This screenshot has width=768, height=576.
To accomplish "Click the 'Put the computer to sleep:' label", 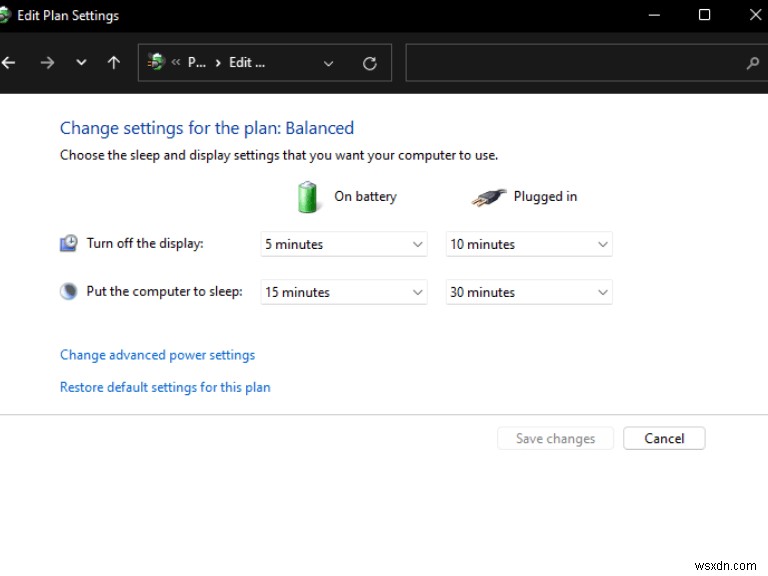I will coord(165,291).
